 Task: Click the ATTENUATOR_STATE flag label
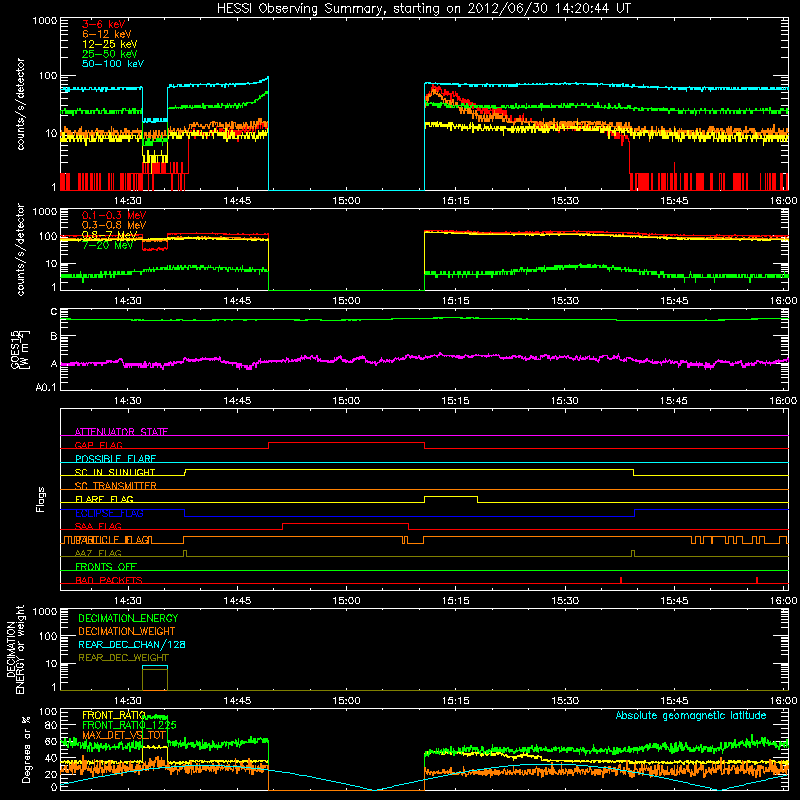point(121,432)
